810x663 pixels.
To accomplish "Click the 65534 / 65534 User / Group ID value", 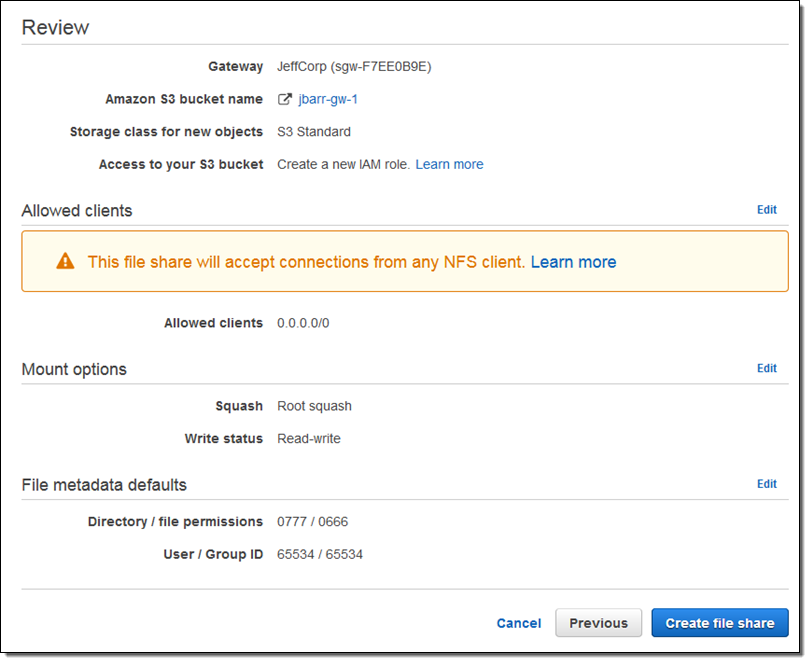I will pyautogui.click(x=319, y=554).
